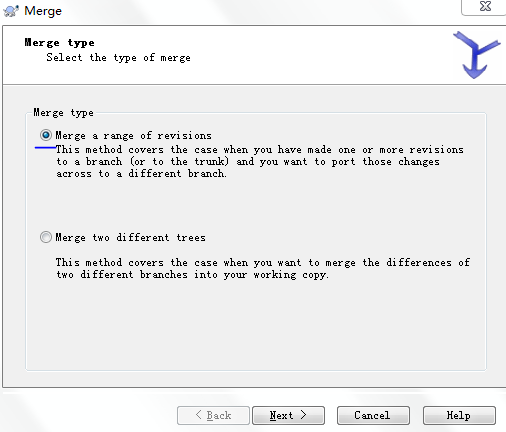Click description starting 'This method covers...one or more revisions'
The image size is (506, 432).
pyautogui.click(x=260, y=162)
